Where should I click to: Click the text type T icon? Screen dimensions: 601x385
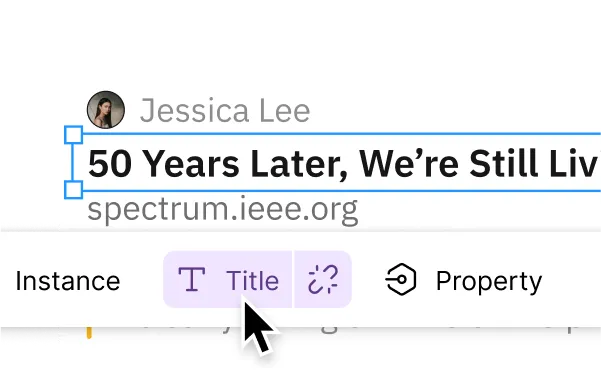[192, 280]
